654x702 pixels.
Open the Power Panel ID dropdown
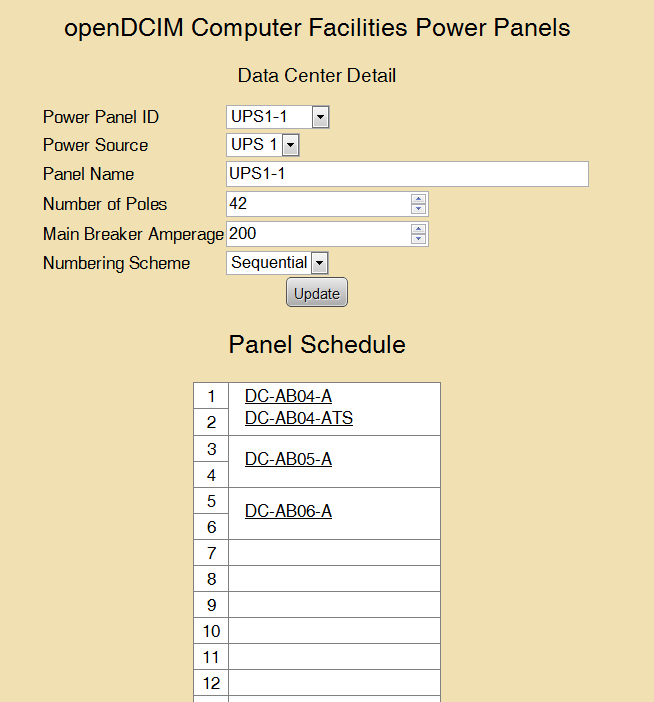pyautogui.click(x=278, y=117)
